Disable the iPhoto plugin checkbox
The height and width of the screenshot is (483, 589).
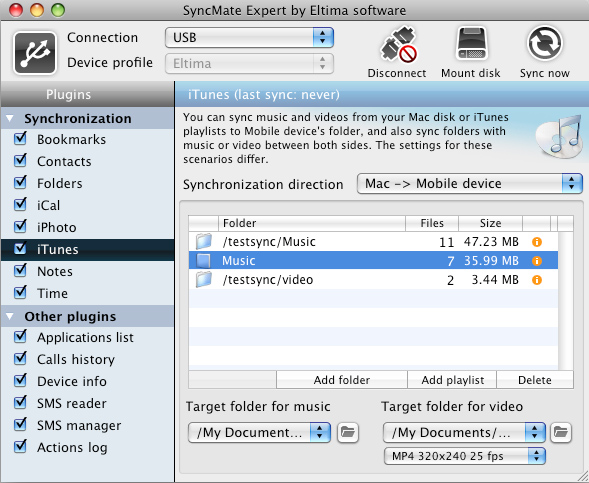point(20,226)
